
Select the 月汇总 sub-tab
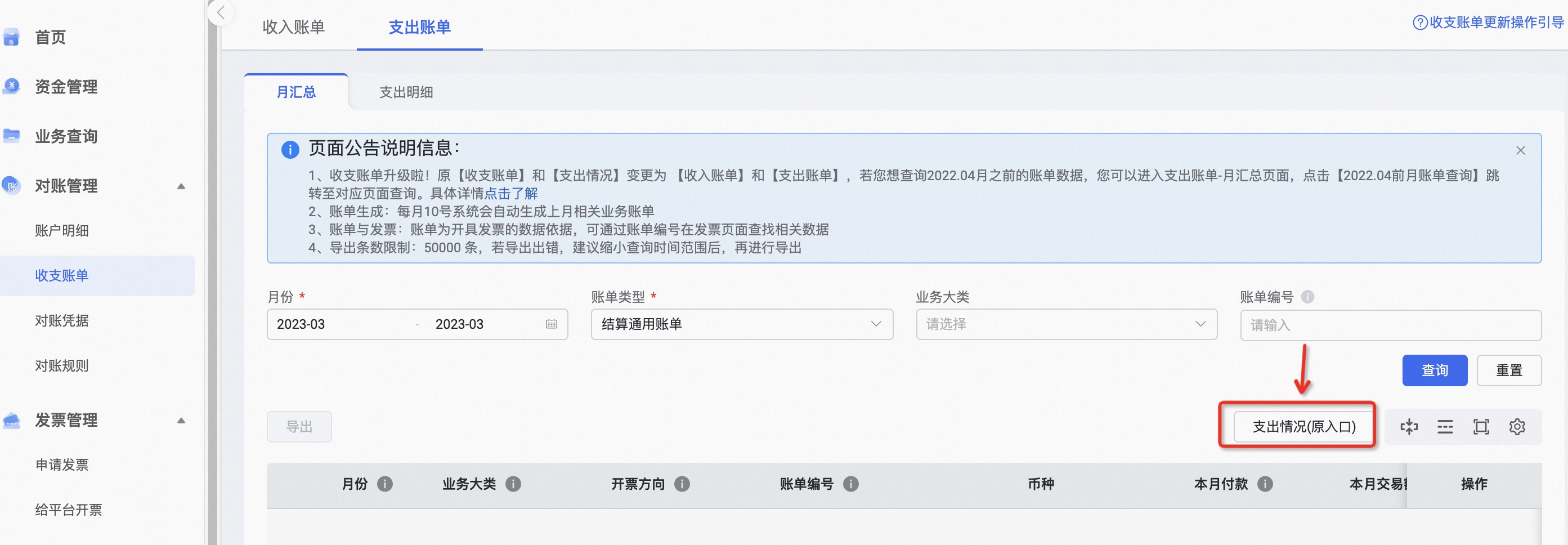(x=296, y=92)
